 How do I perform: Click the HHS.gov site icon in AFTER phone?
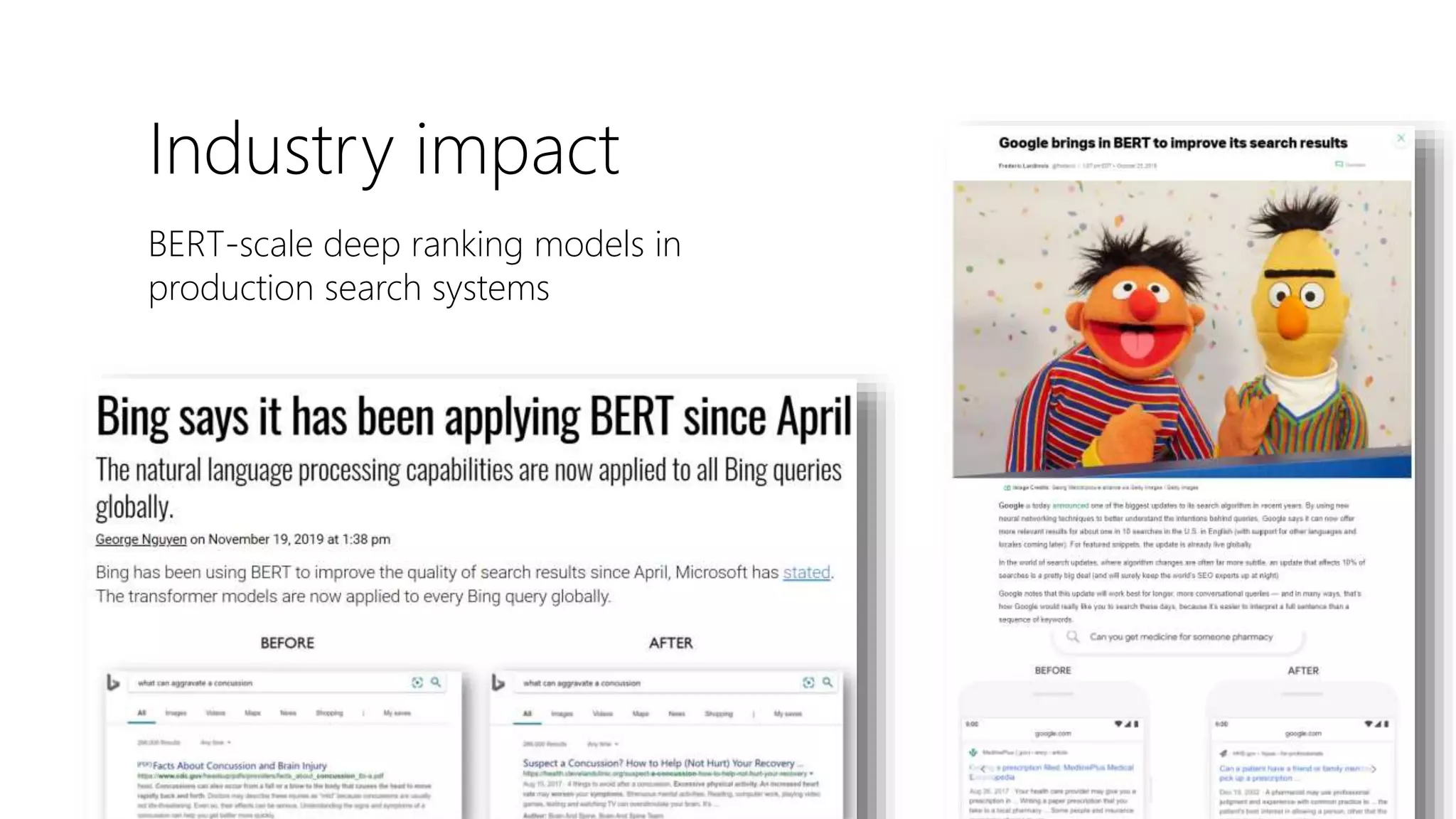point(1223,752)
